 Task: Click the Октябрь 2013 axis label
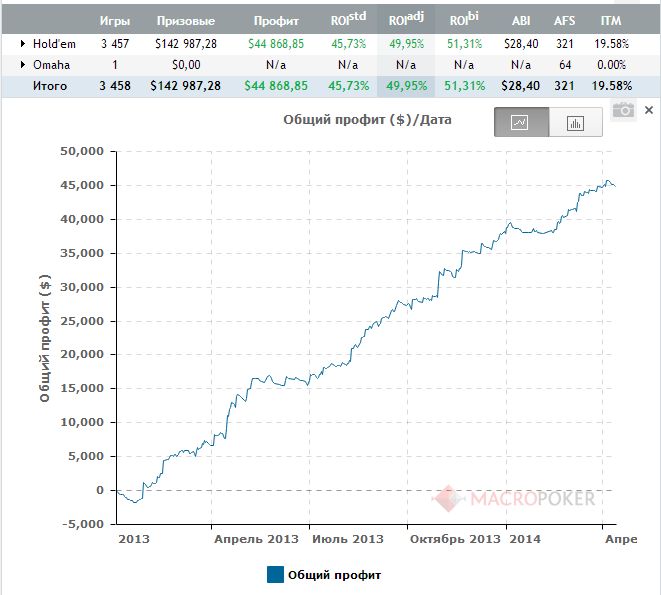(x=455, y=539)
